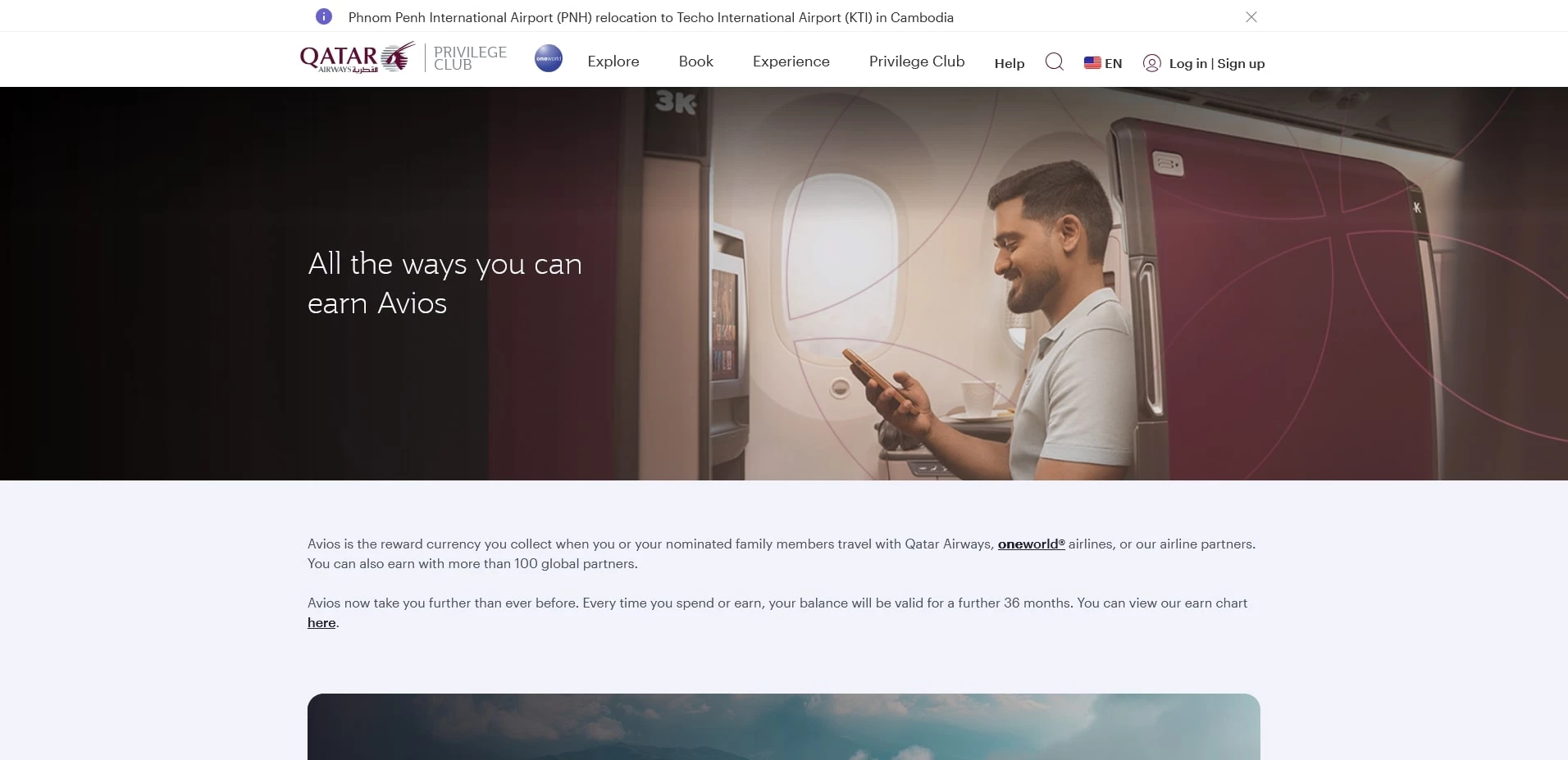Select Privilege Club in the navigation
This screenshot has height=760, width=1568.
916,61
